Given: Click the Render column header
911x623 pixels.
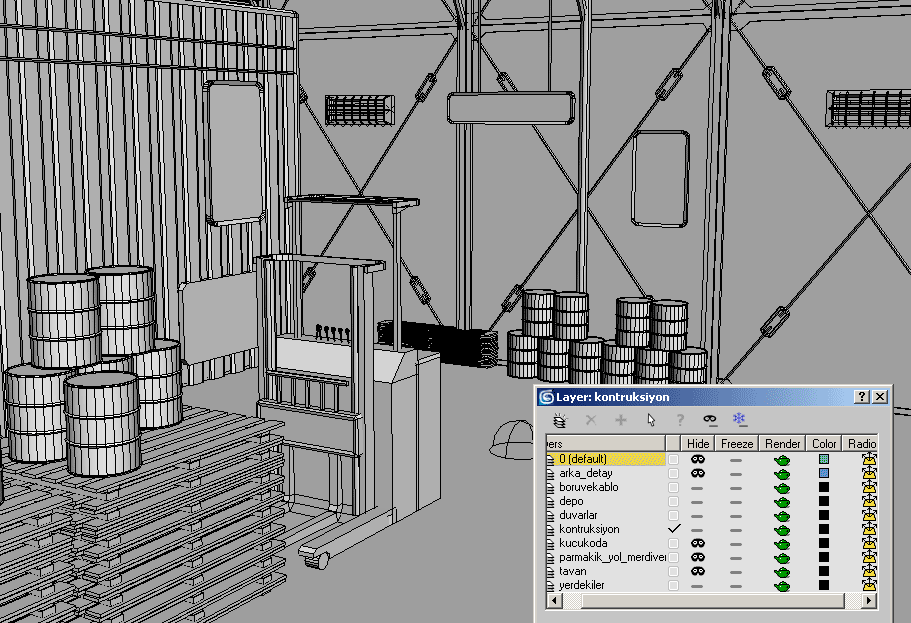Looking at the screenshot, I should click(782, 443).
